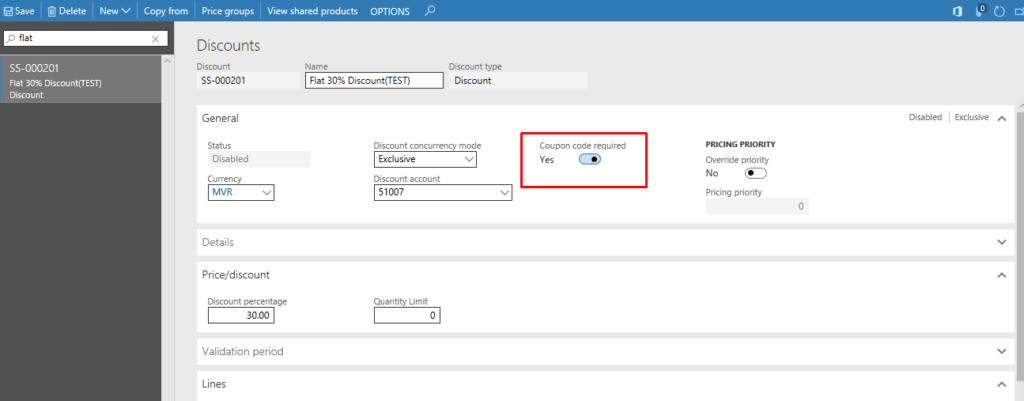Screen dimensions: 1024x401
Task: Click the Discount percentage field
Action: [240, 315]
